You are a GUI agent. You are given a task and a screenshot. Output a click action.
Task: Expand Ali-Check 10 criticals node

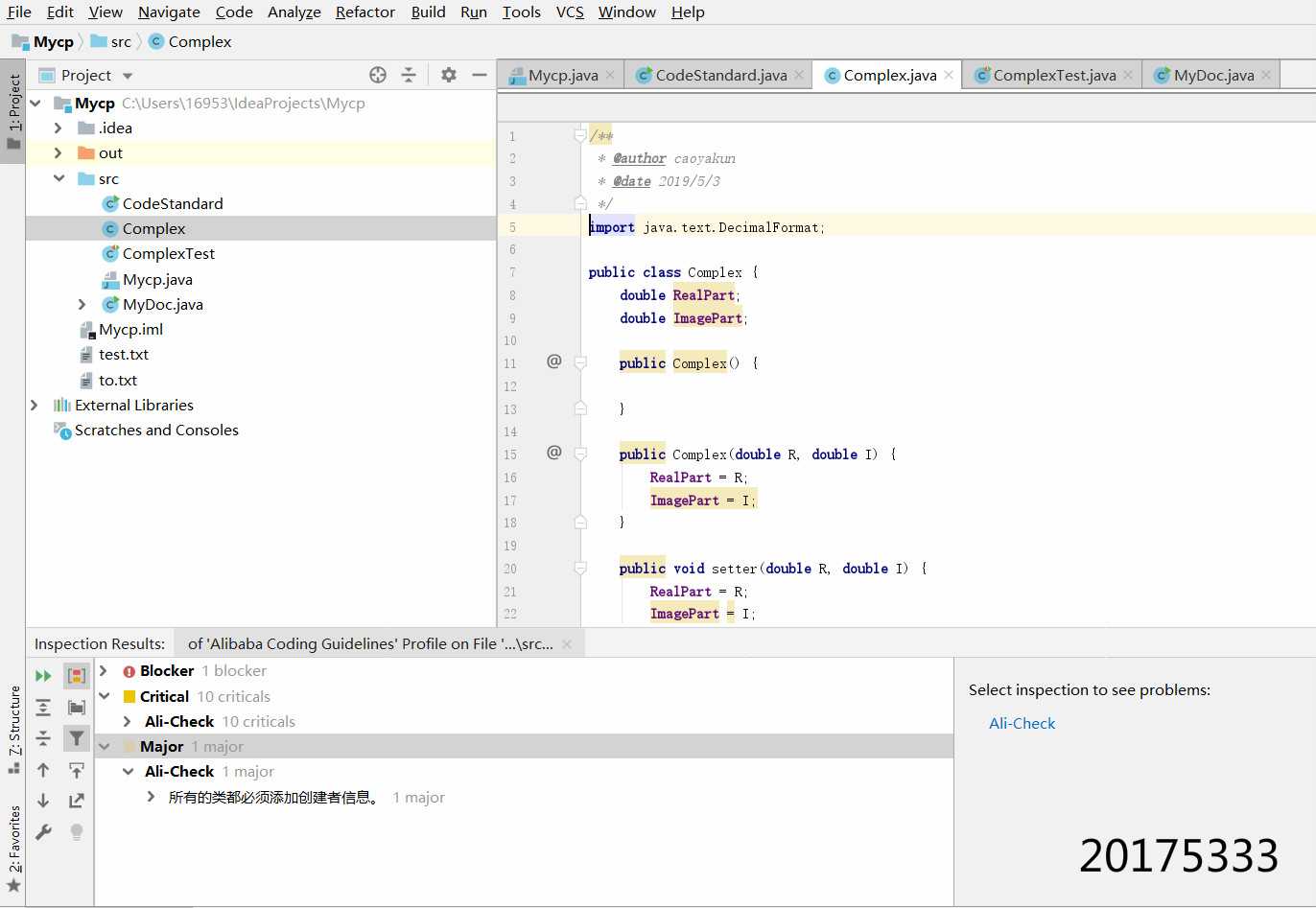[x=128, y=721]
